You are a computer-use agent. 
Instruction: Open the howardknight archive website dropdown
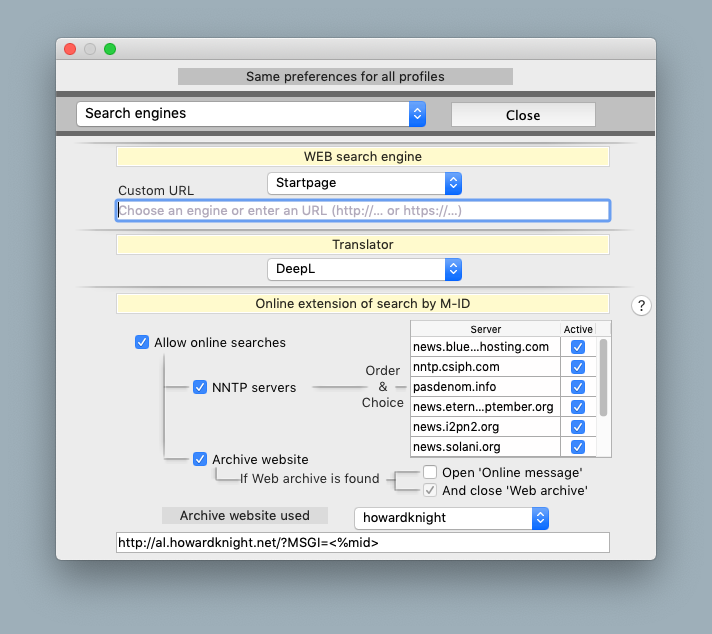(x=452, y=518)
